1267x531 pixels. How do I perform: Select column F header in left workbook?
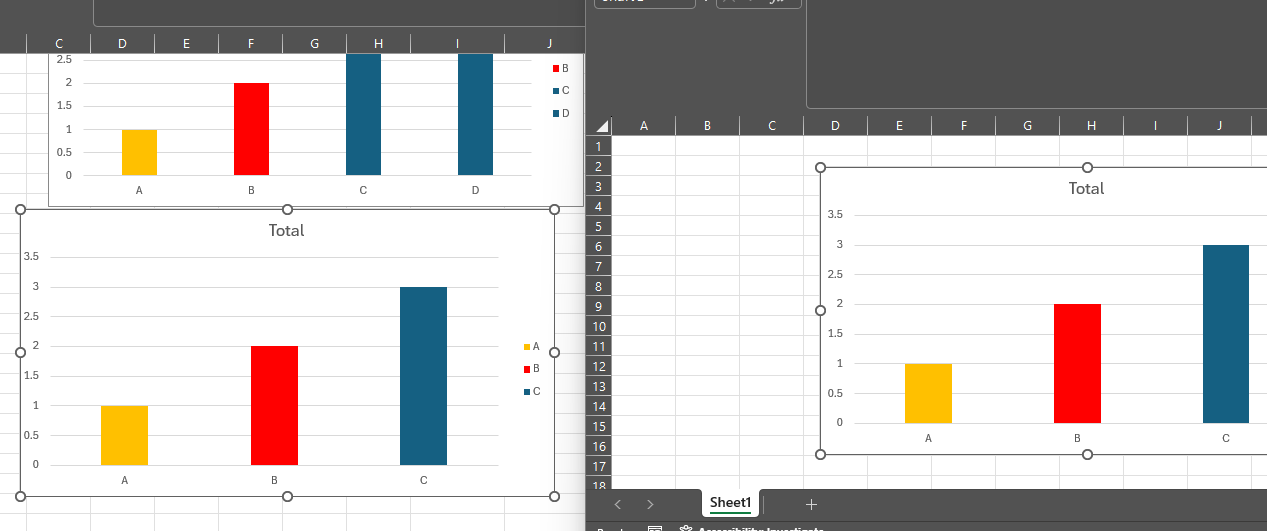pos(250,43)
